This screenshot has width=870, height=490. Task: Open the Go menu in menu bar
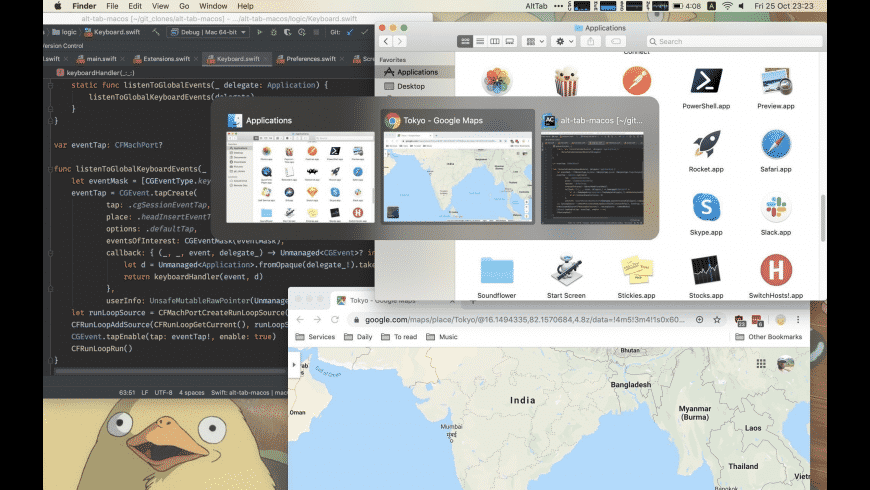click(x=184, y=6)
